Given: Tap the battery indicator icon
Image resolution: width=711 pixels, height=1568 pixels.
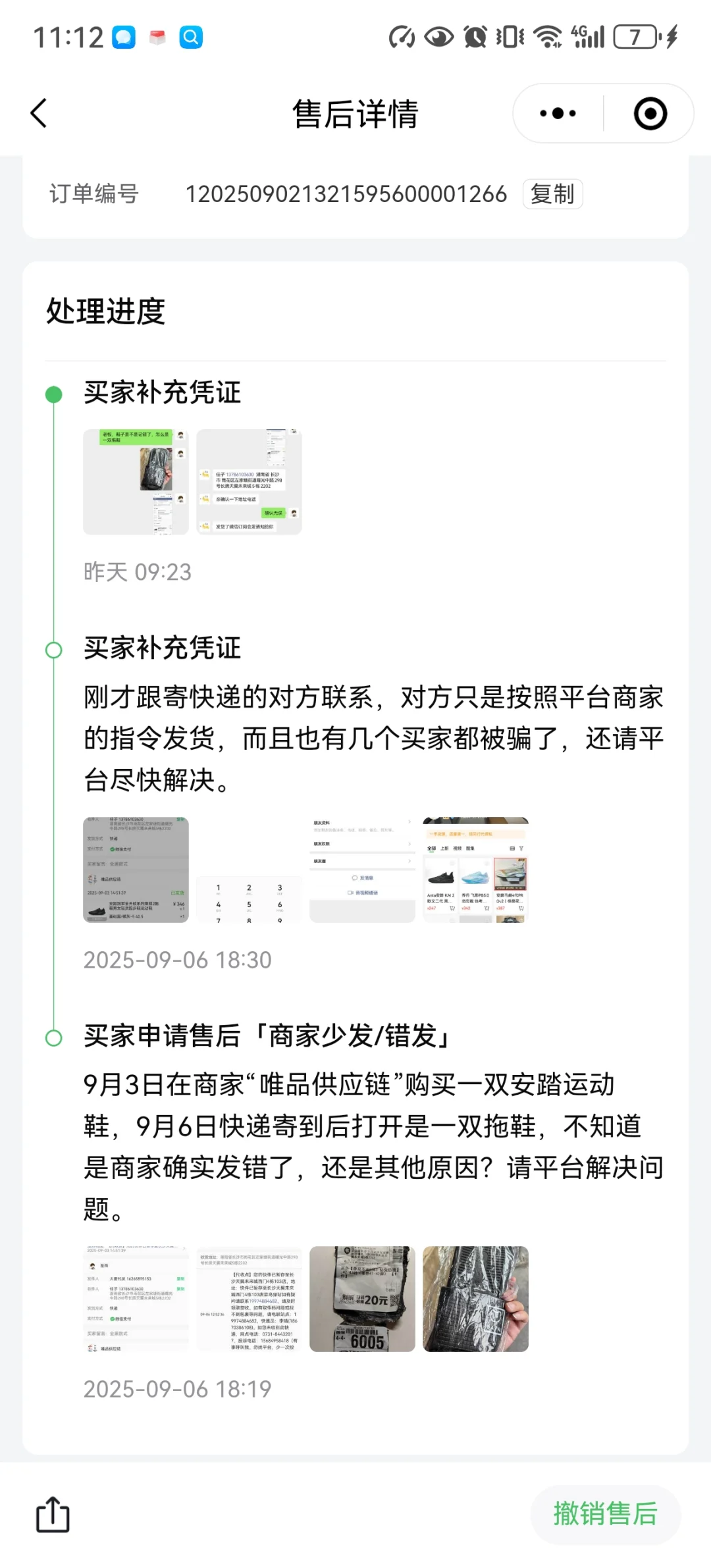Looking at the screenshot, I should [637, 37].
